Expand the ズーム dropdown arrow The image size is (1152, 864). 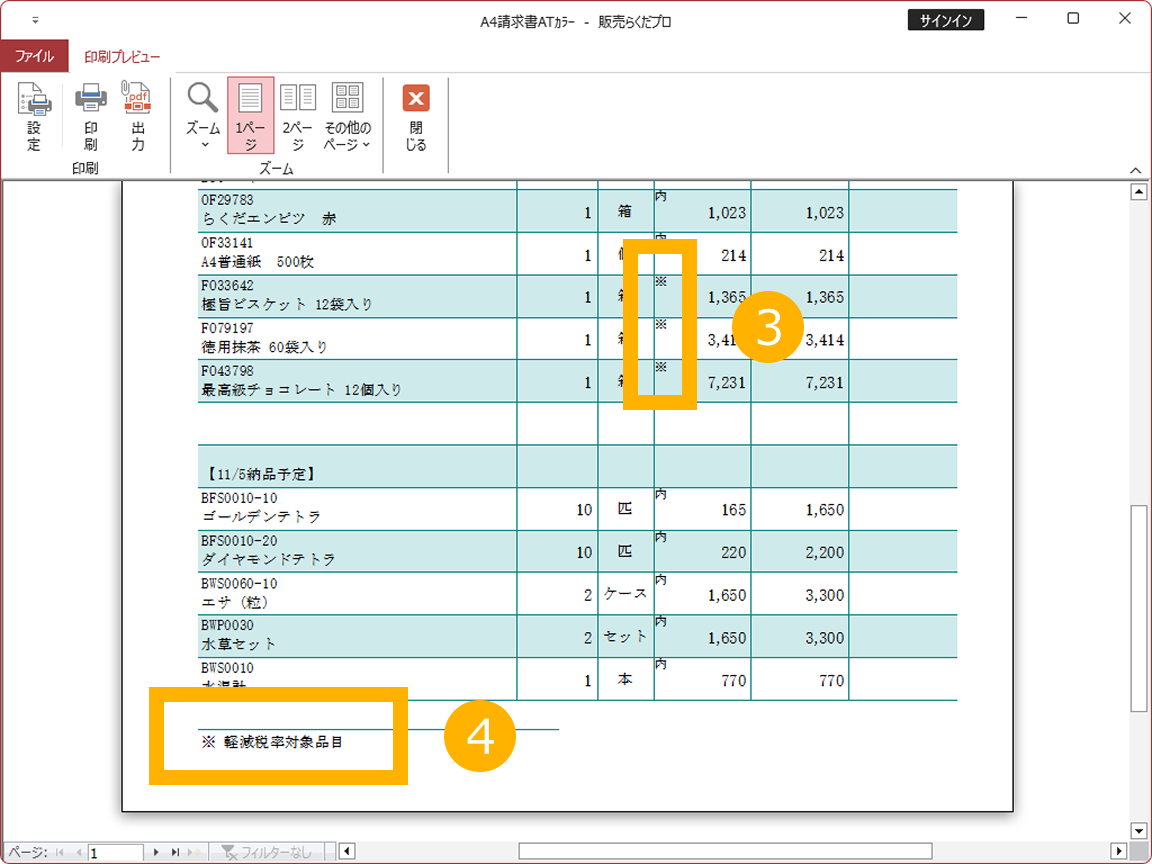[203, 145]
